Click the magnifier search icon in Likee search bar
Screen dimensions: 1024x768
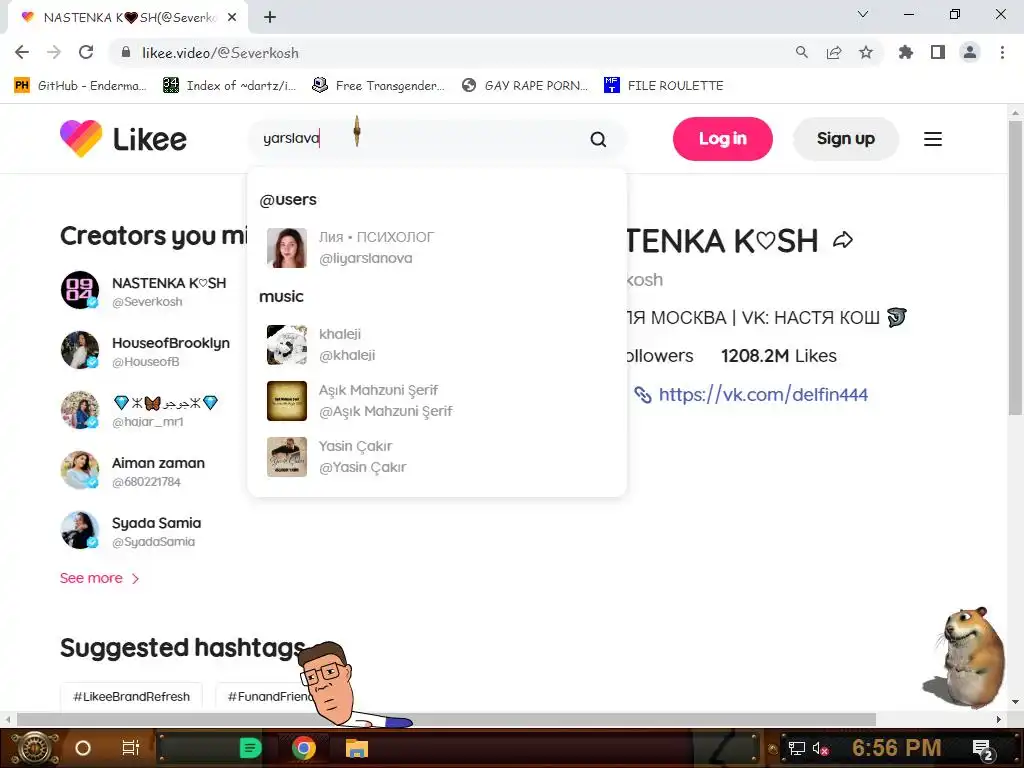598,139
